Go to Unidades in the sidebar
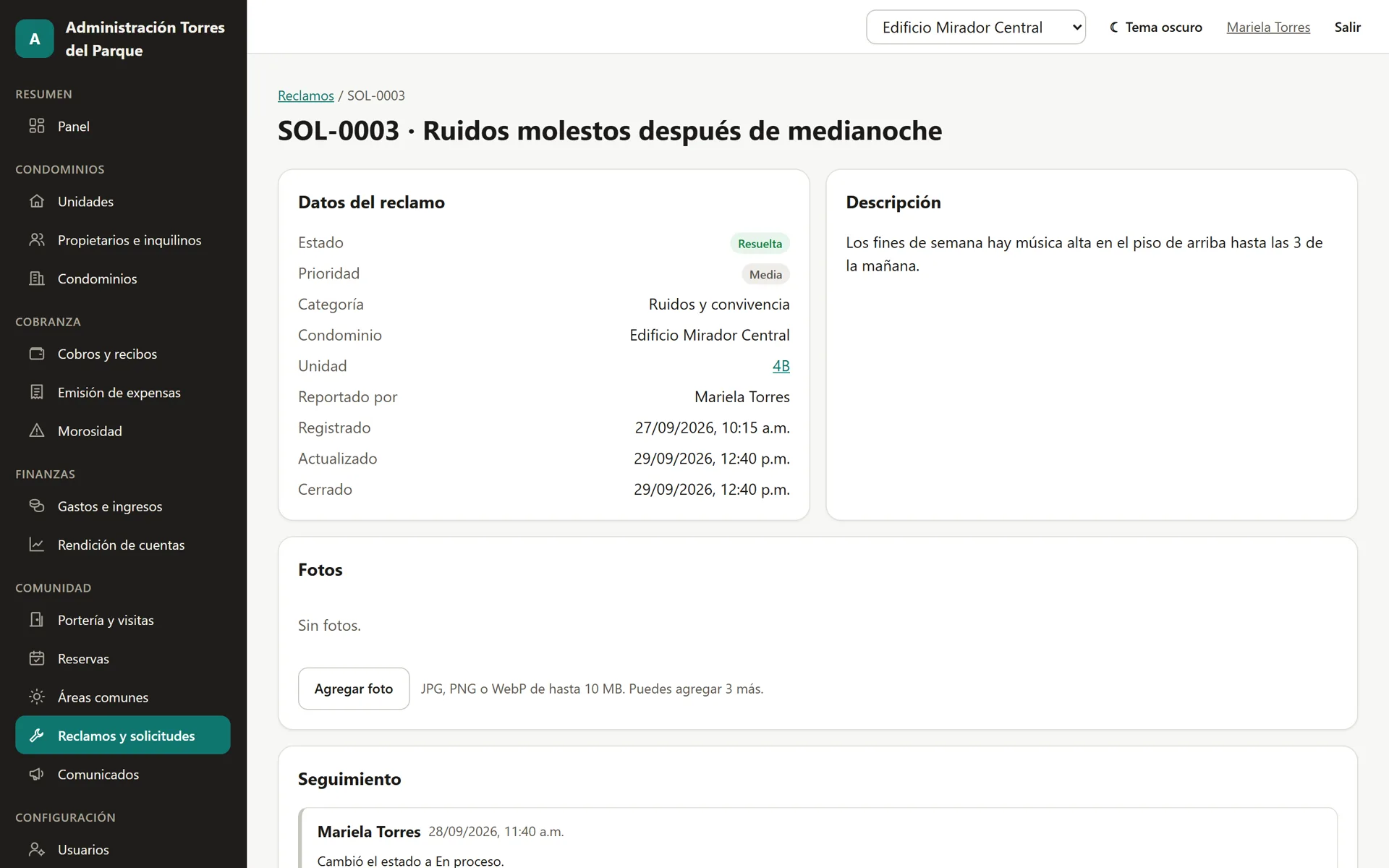Image resolution: width=1389 pixels, height=868 pixels. 123,201
